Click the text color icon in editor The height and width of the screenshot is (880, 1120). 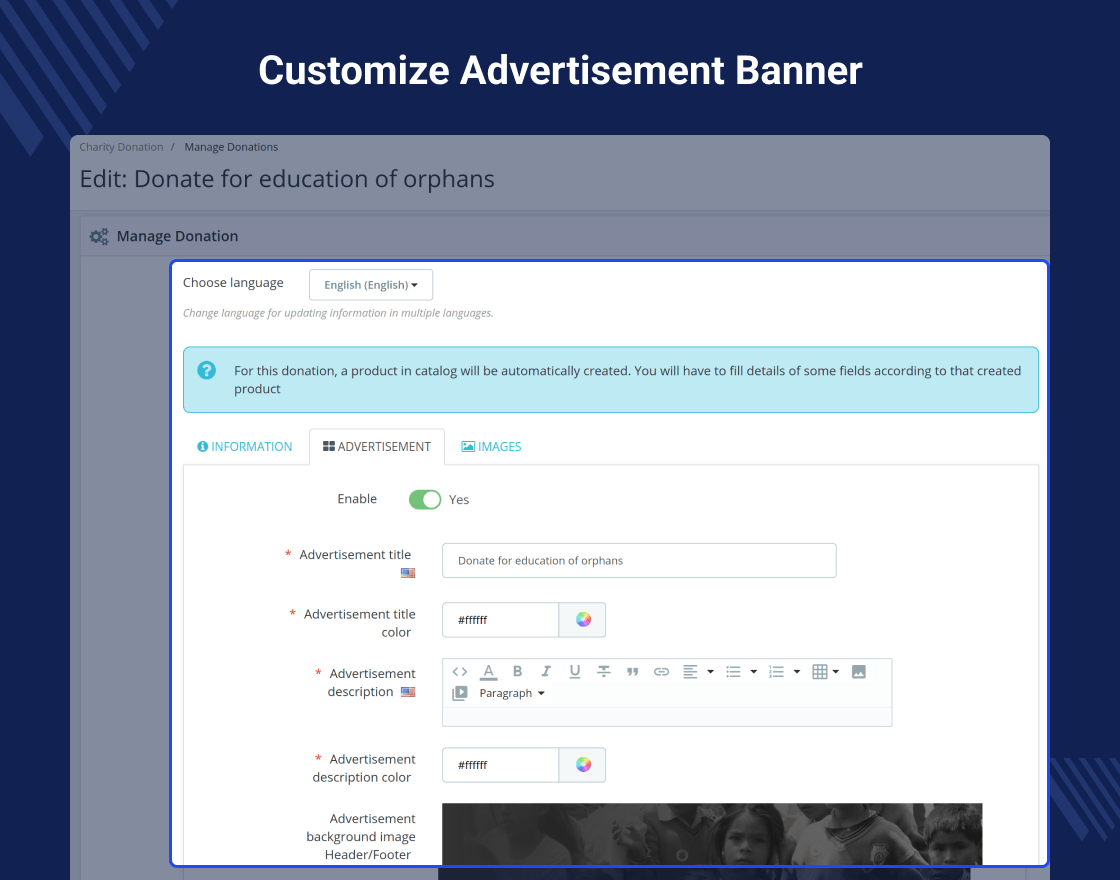click(x=489, y=672)
